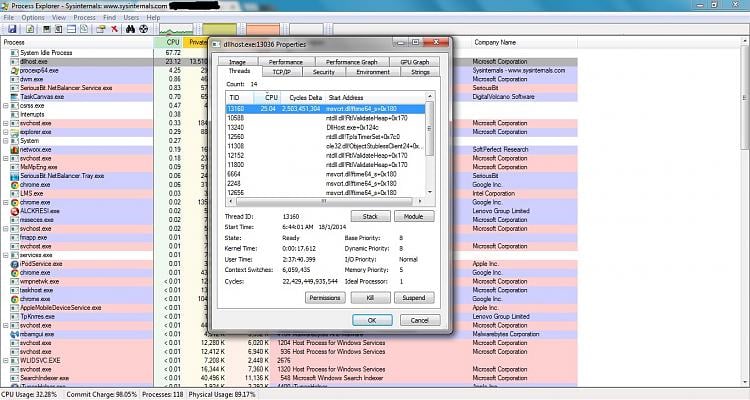Open the Help menu
Image resolution: width=750 pixels, height=400 pixels.
(x=153, y=17)
